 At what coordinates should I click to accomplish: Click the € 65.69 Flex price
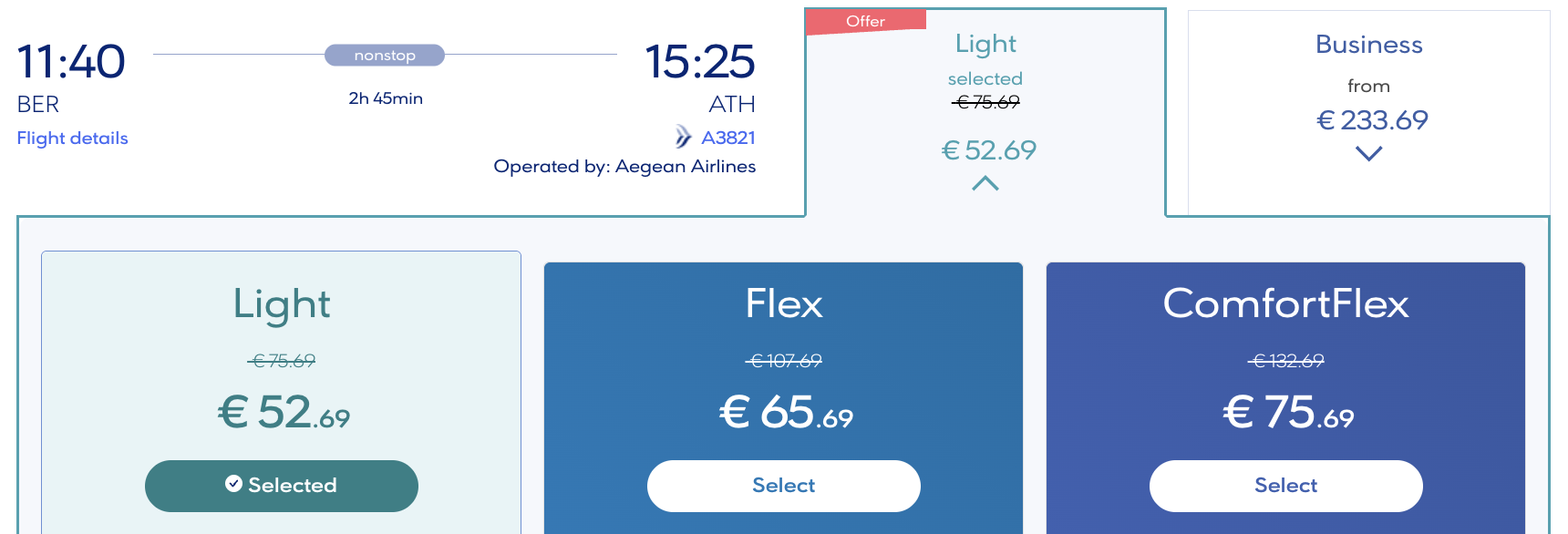[x=785, y=413]
